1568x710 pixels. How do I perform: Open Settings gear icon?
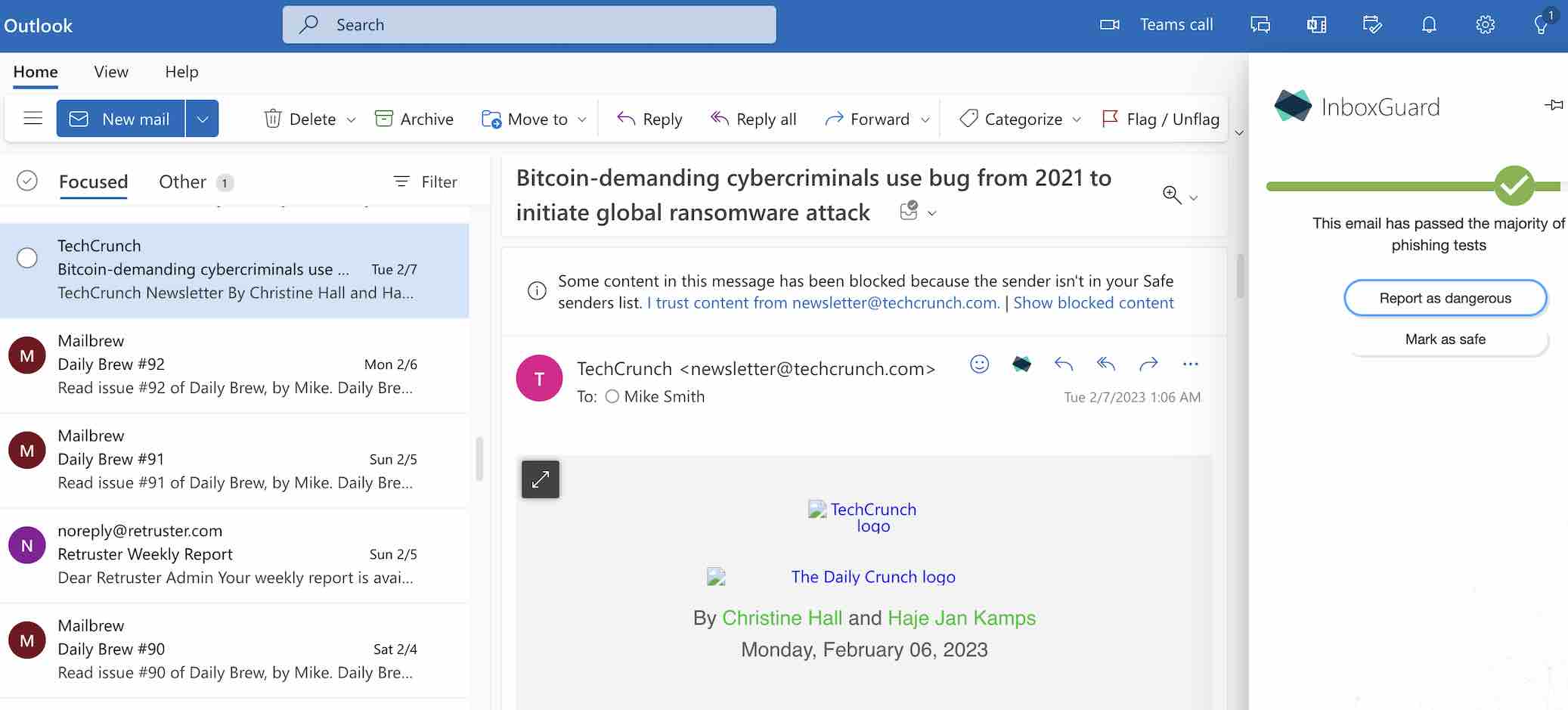click(x=1485, y=25)
